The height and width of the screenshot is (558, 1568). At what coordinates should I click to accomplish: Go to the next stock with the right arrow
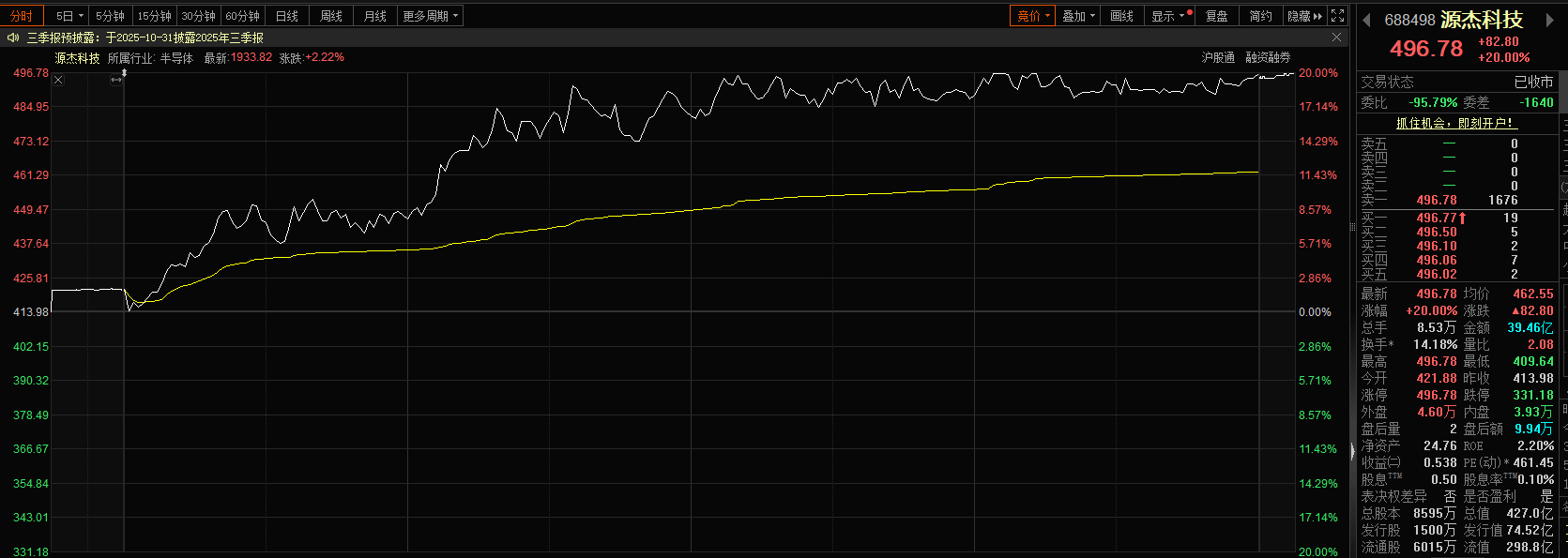pyautogui.click(x=1549, y=21)
